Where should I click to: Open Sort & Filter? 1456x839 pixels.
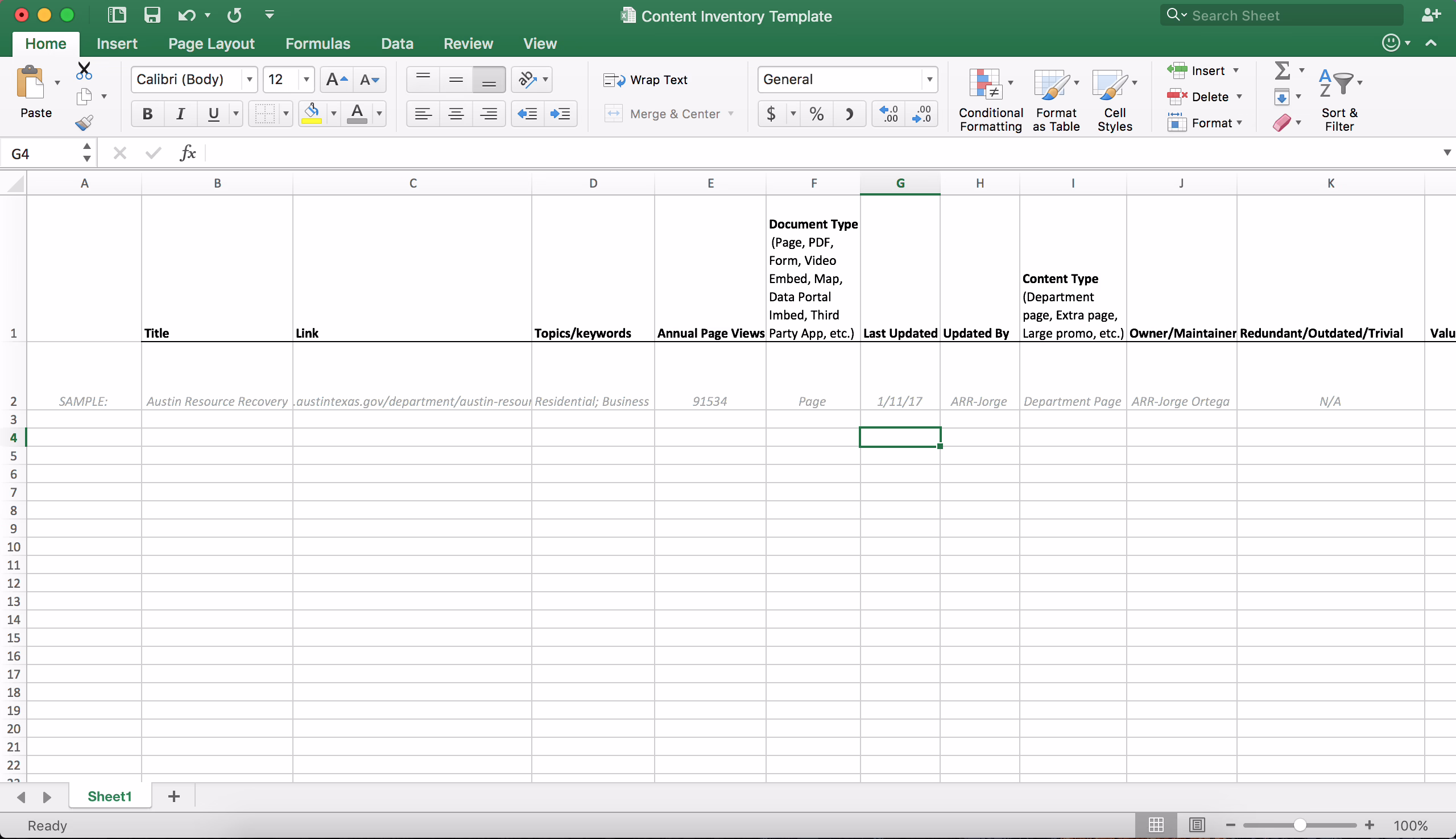coord(1339,100)
